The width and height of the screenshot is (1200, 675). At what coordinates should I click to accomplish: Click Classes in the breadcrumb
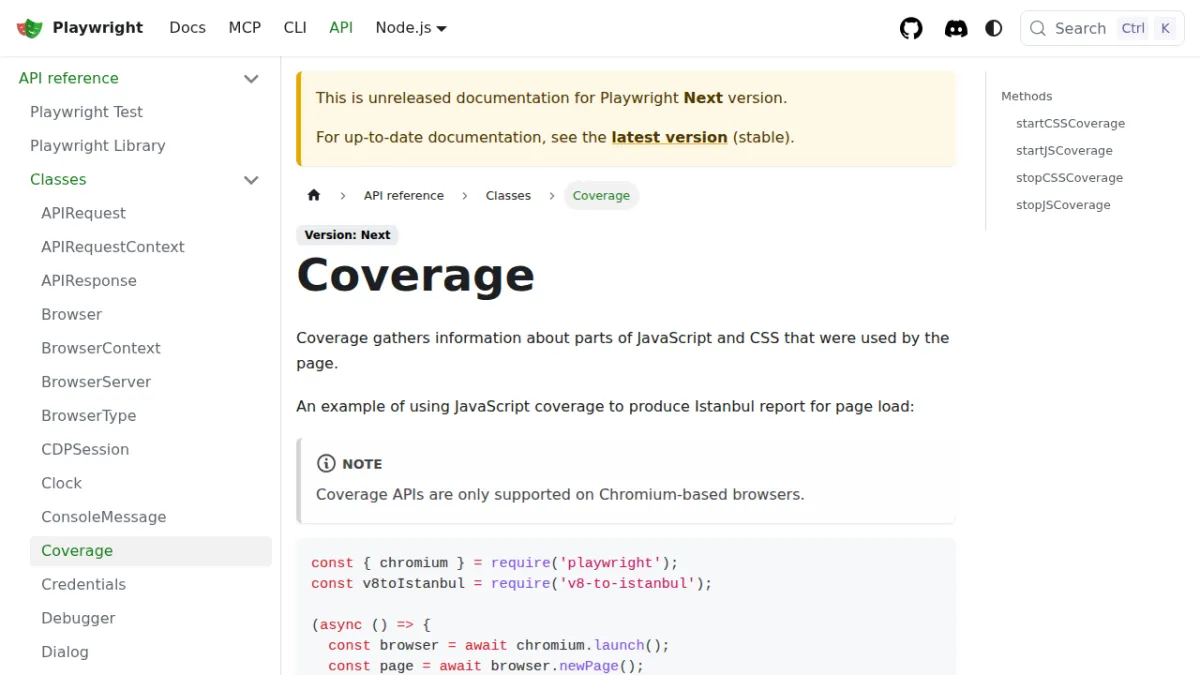[508, 195]
